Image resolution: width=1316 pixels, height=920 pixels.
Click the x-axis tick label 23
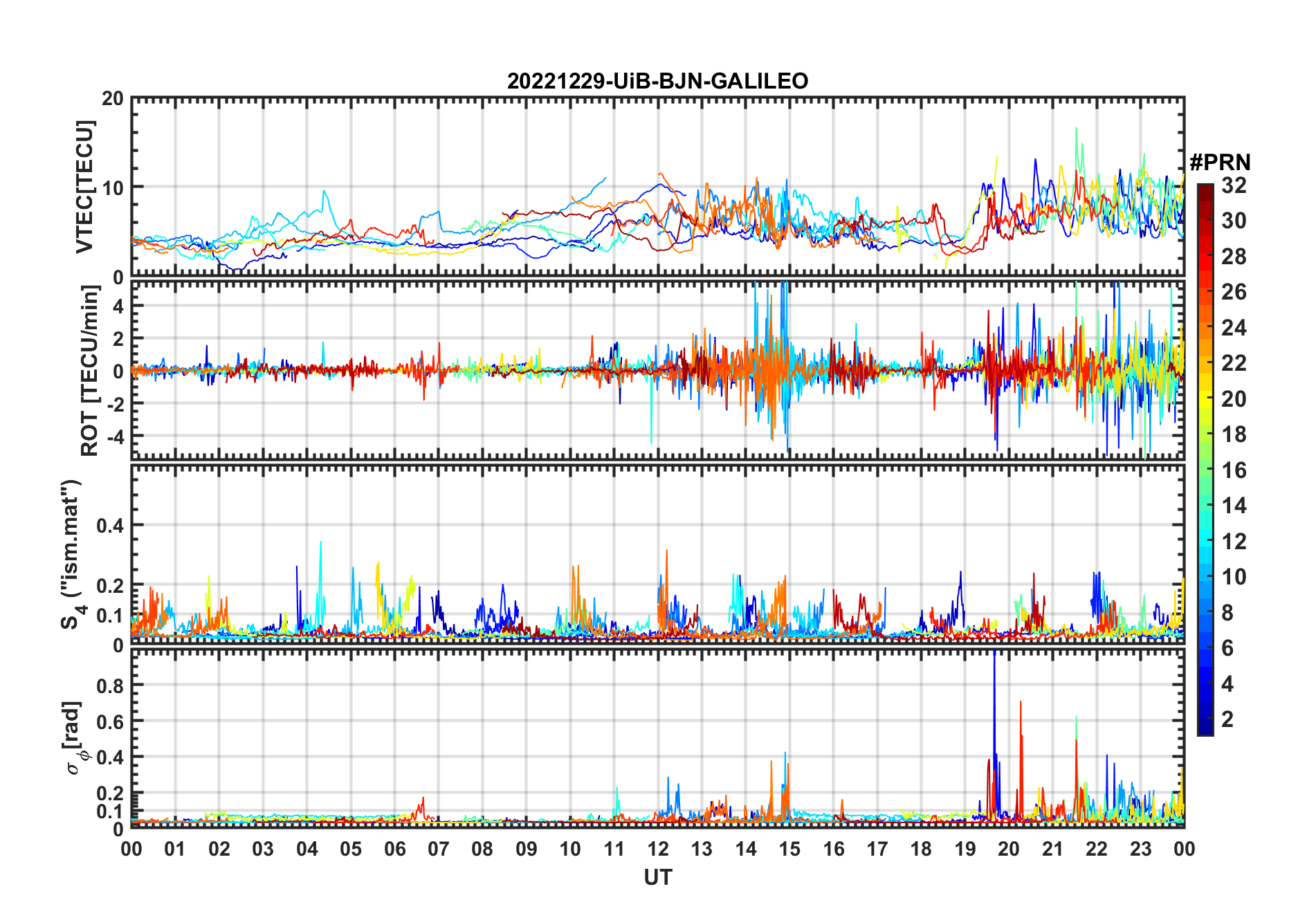point(1140,849)
